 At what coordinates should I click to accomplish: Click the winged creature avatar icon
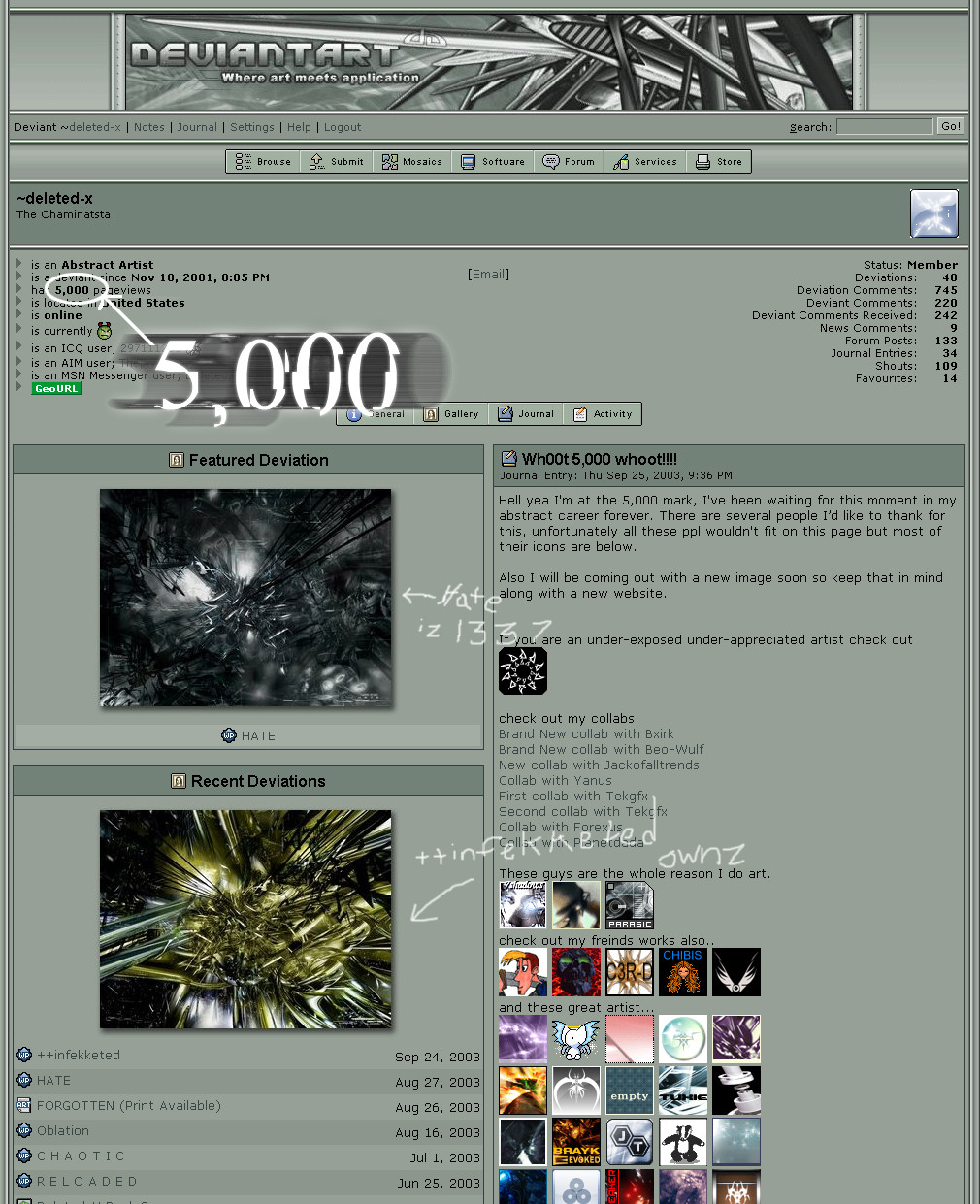pyautogui.click(x=576, y=1039)
